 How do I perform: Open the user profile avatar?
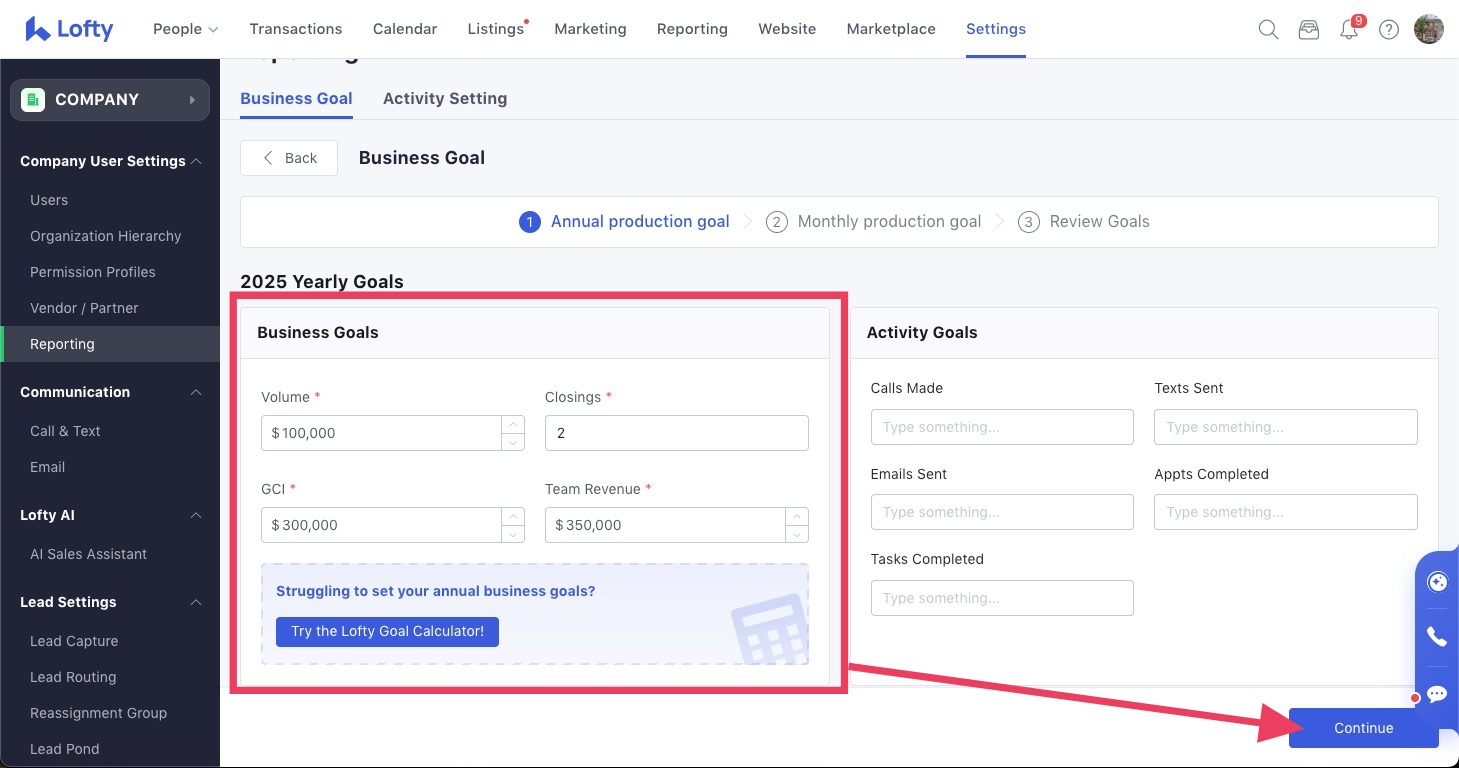pyautogui.click(x=1428, y=29)
